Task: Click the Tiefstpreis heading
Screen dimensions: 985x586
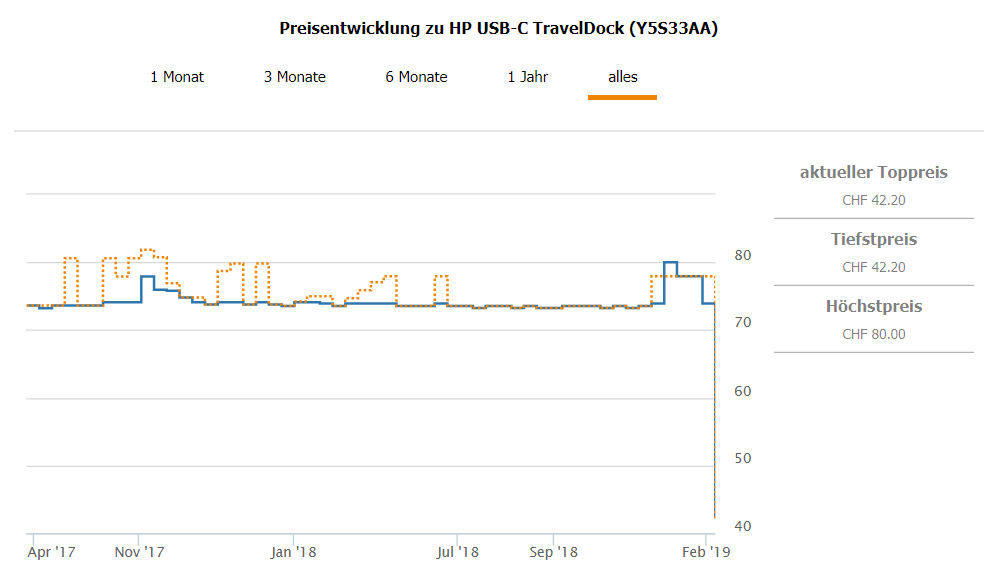Action: [873, 240]
